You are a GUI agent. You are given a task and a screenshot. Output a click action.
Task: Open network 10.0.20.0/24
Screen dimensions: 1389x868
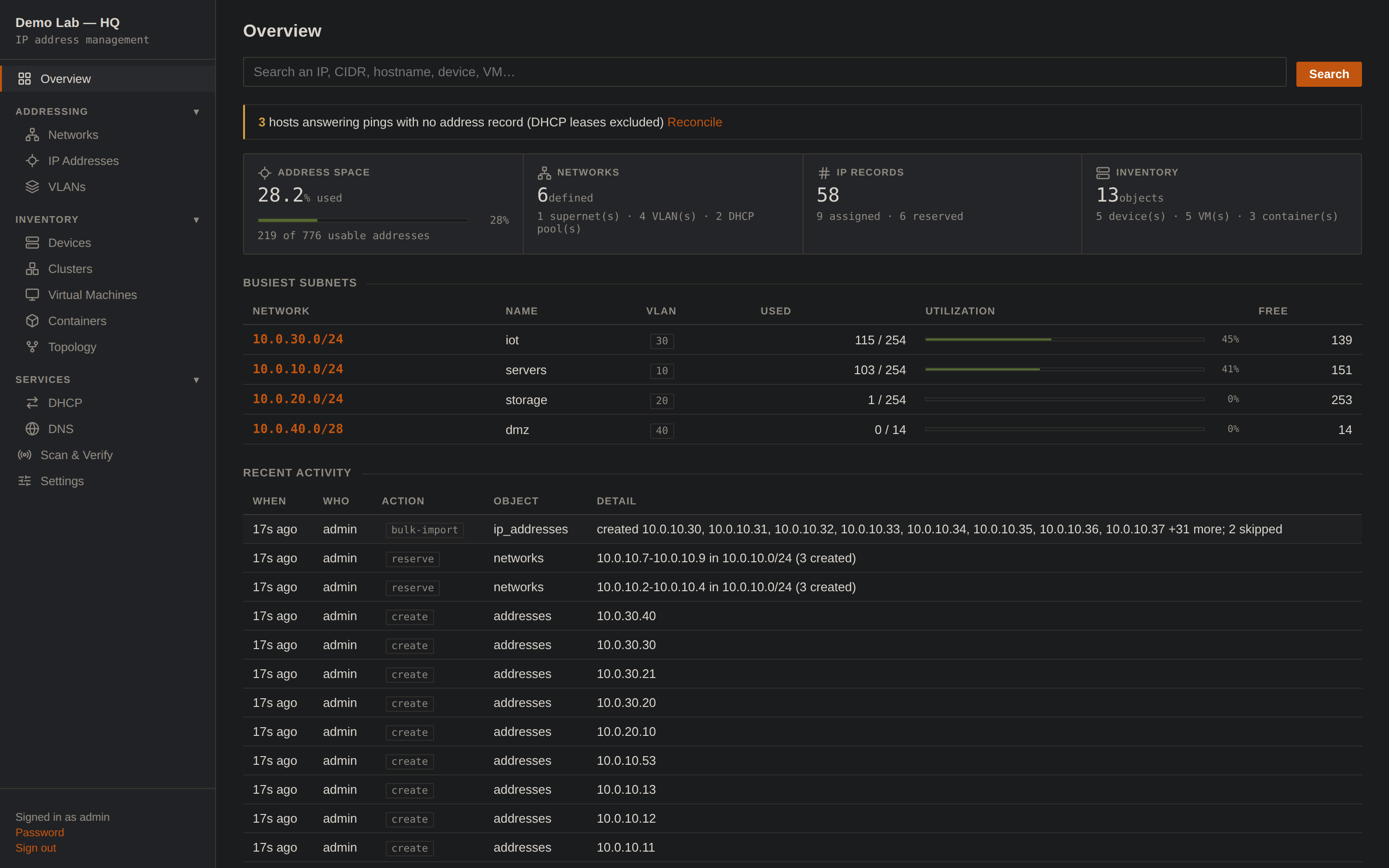[x=298, y=399]
